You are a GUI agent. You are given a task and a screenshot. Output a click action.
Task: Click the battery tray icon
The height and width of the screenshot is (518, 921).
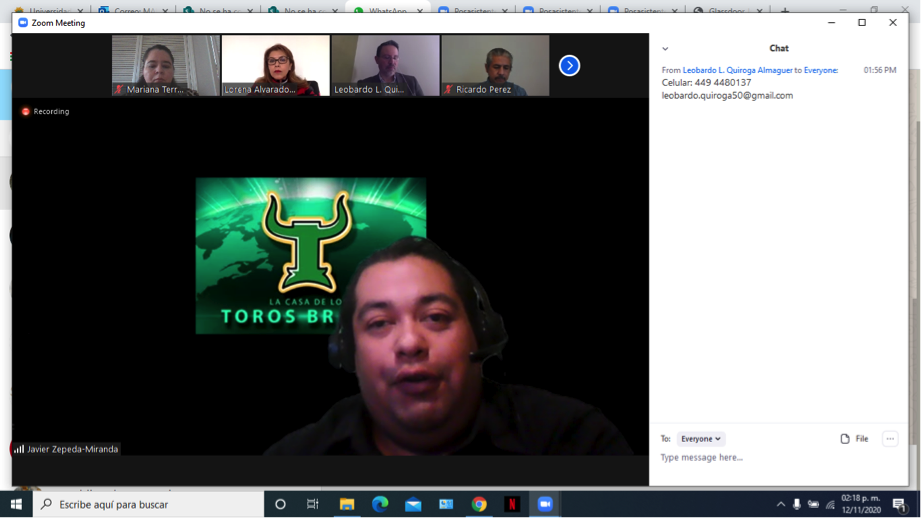click(x=814, y=504)
